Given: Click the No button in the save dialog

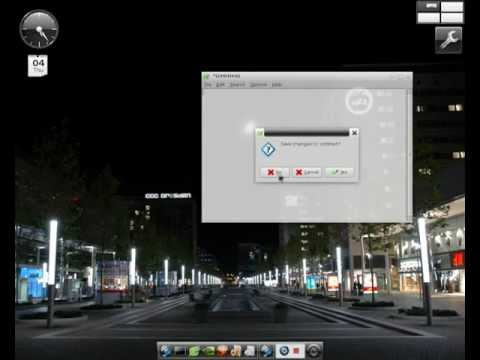Looking at the screenshot, I should point(274,172).
